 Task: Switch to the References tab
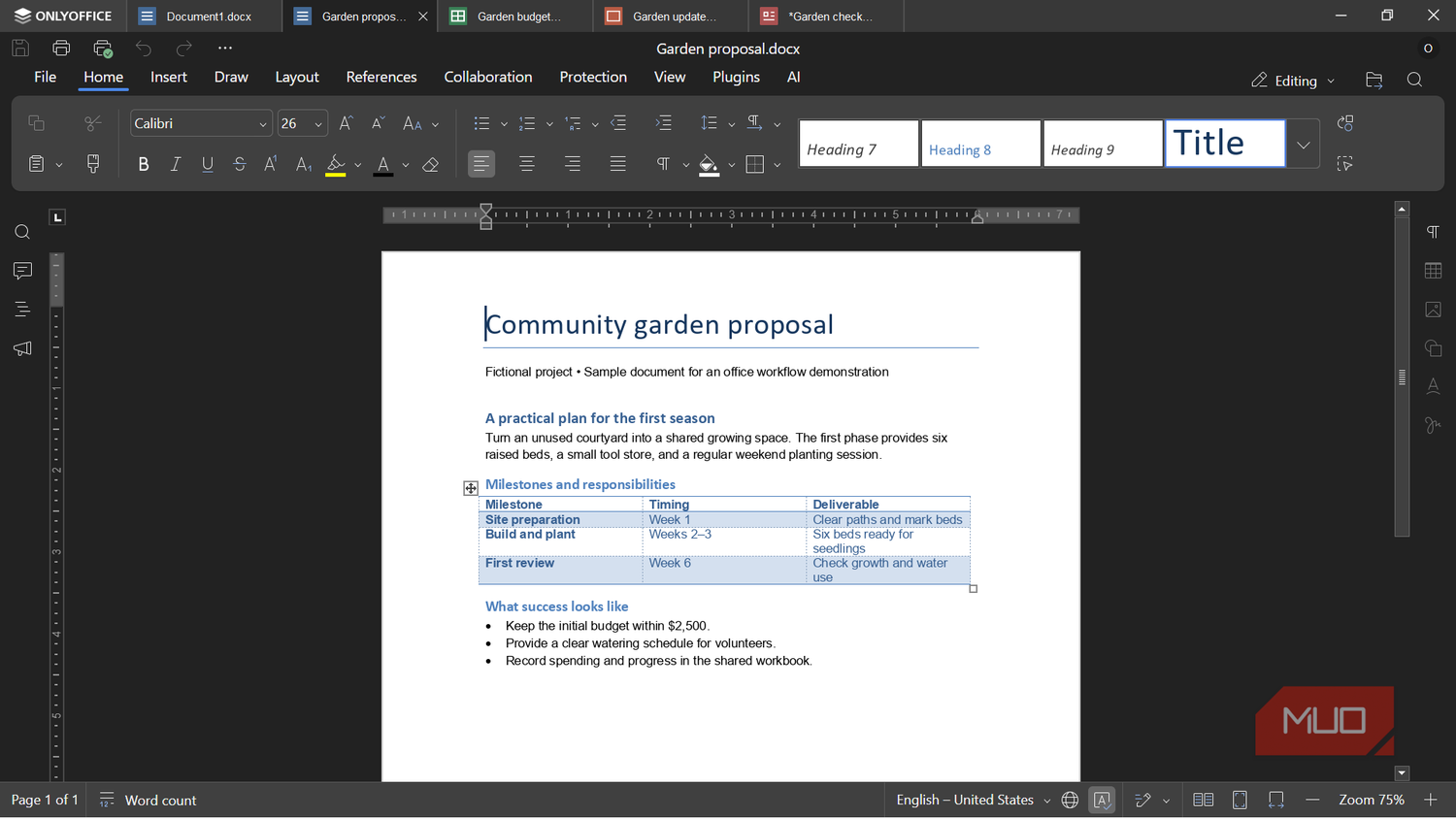pos(381,78)
